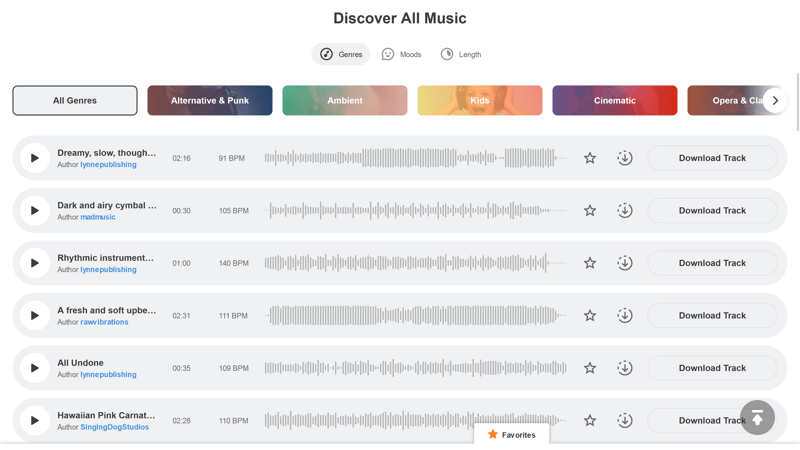This screenshot has height=450, width=800.
Task: Click the scroll-to-top arrow button
Action: coord(757,418)
